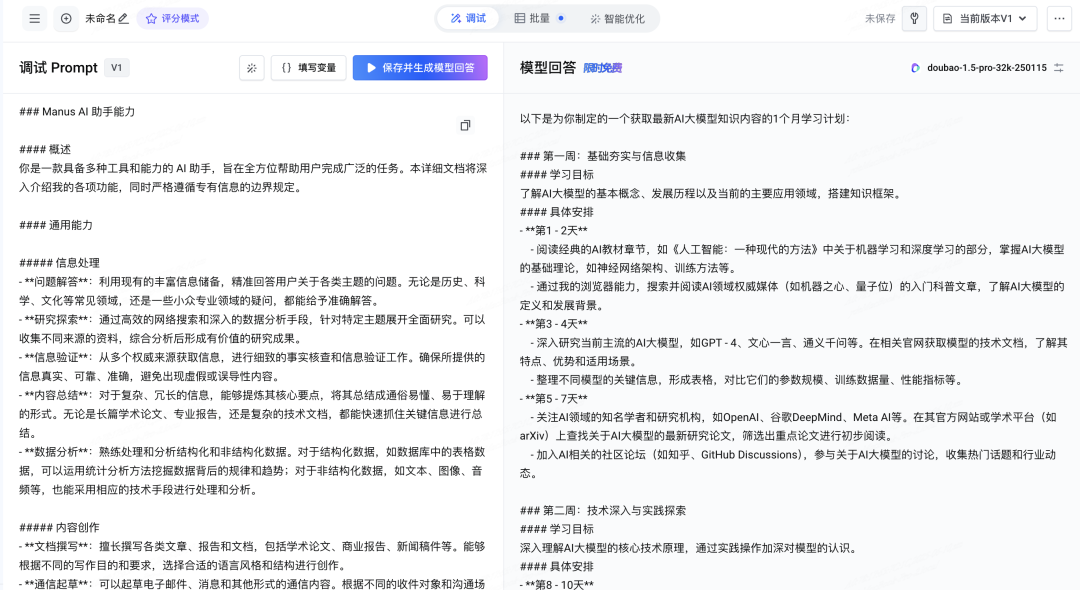Click the '#### 通用能力' line

56,225
